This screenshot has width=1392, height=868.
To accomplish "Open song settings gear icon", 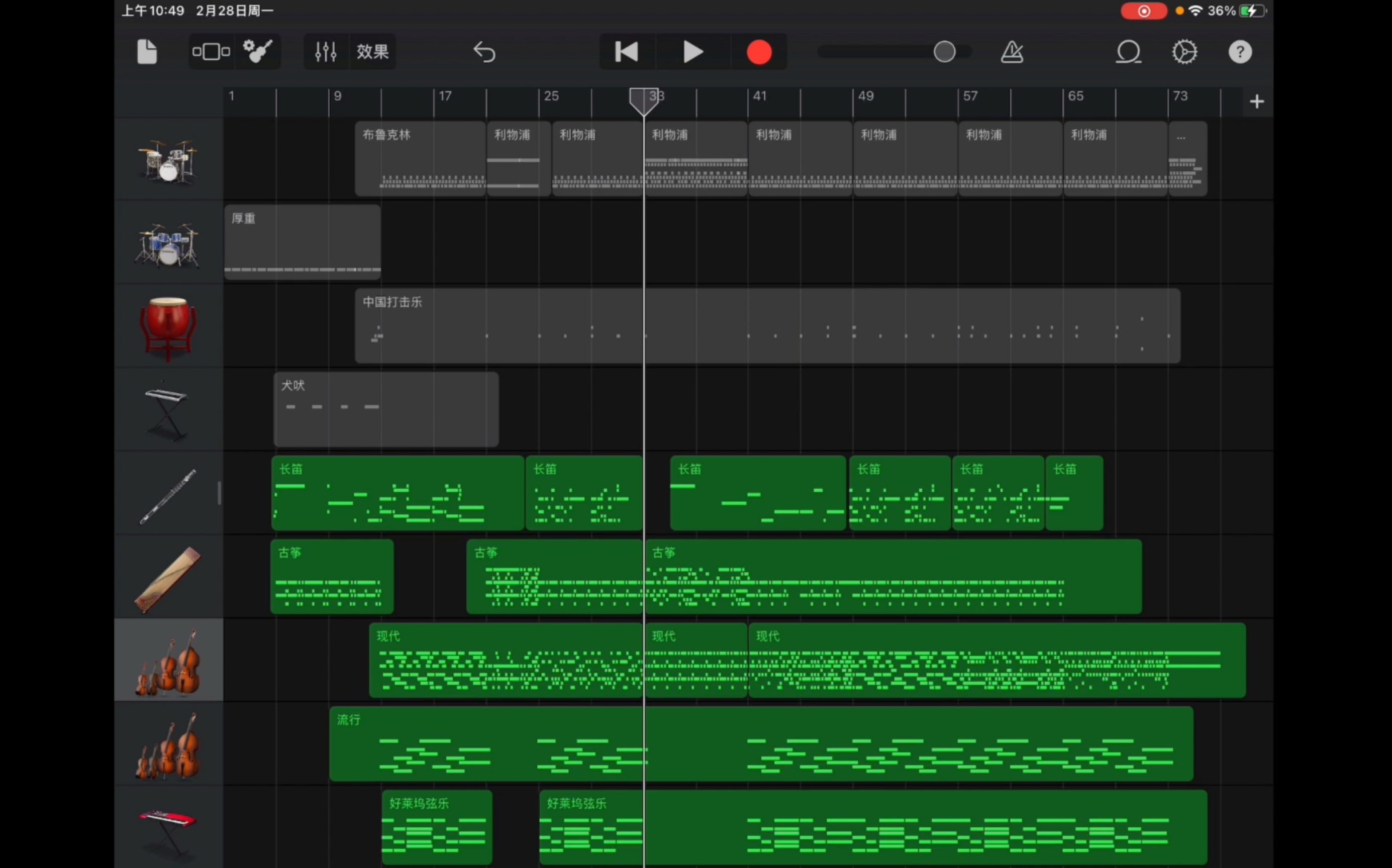I will coord(1184,52).
